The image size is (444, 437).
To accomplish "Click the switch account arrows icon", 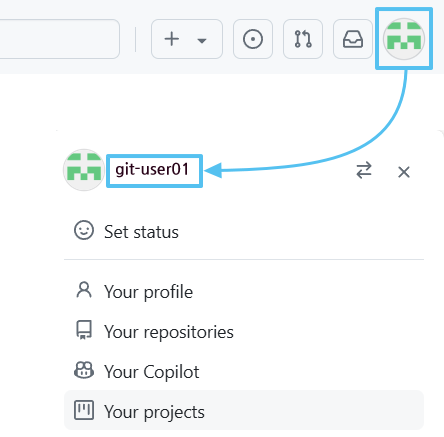I will click(364, 170).
